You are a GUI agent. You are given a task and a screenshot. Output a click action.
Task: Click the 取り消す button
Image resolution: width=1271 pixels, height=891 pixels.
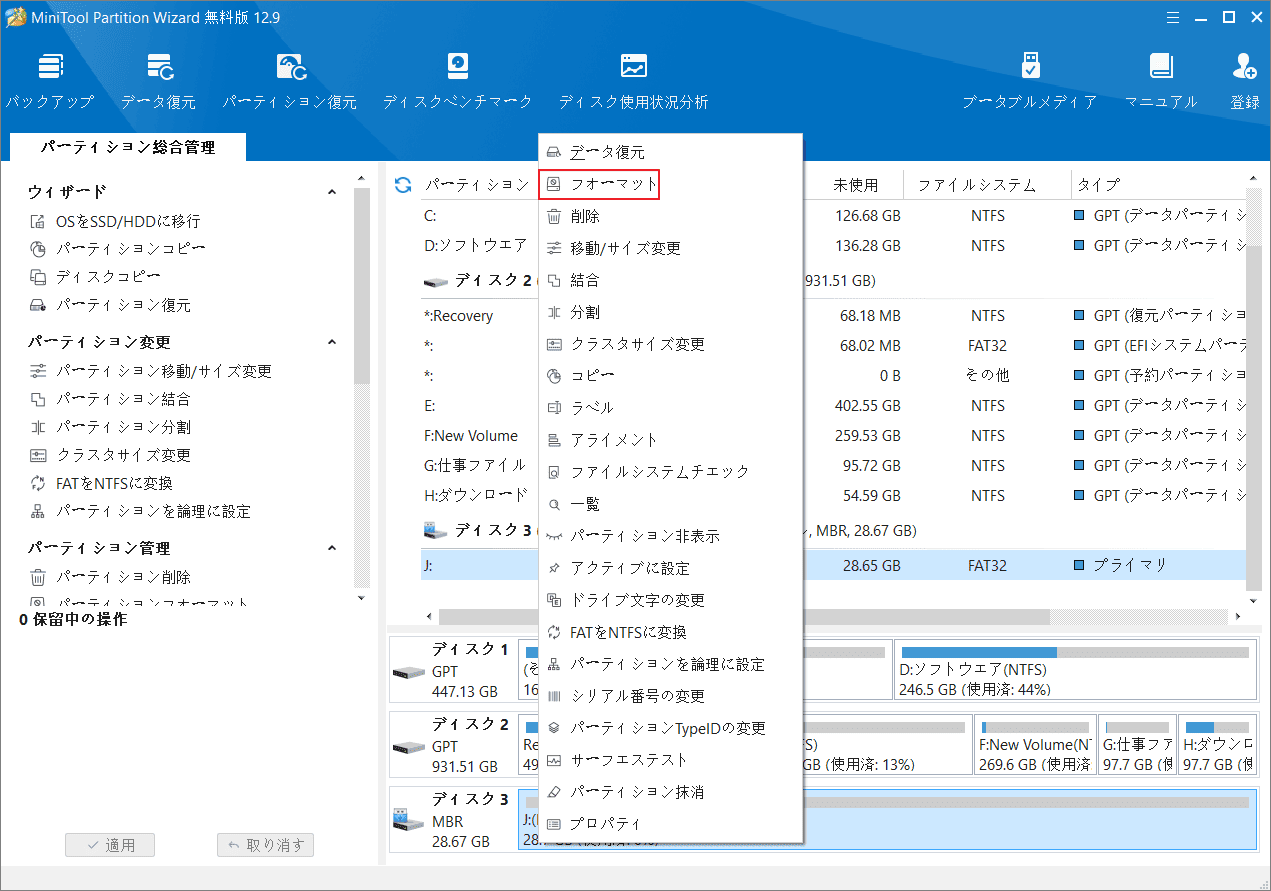(265, 845)
